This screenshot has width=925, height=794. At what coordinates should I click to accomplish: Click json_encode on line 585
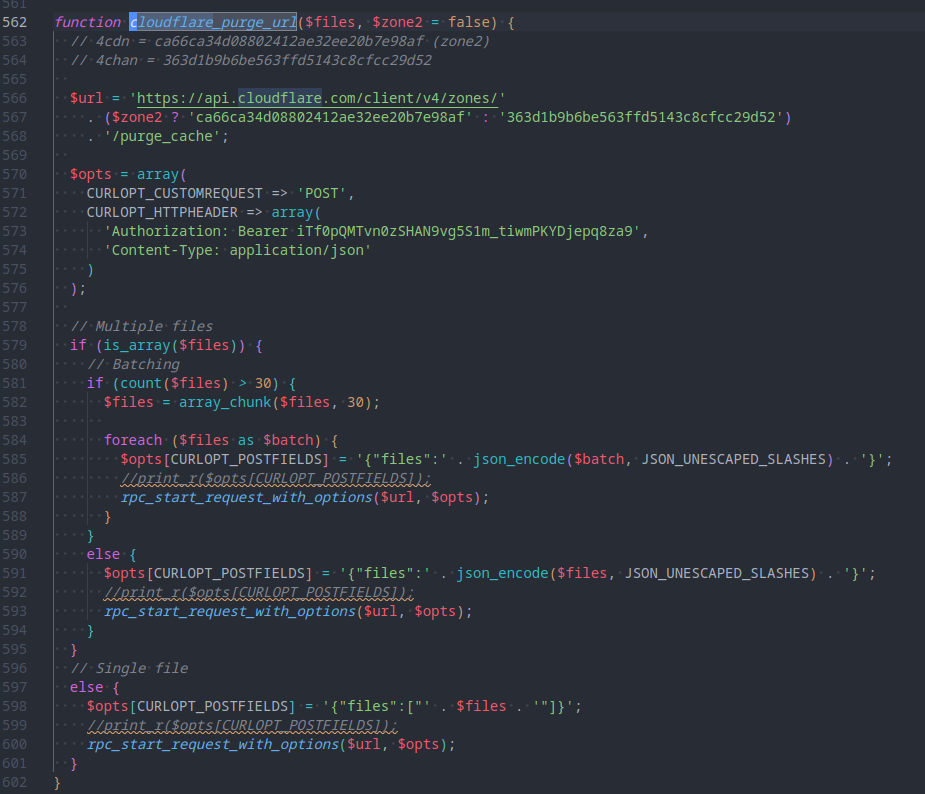click(519, 459)
